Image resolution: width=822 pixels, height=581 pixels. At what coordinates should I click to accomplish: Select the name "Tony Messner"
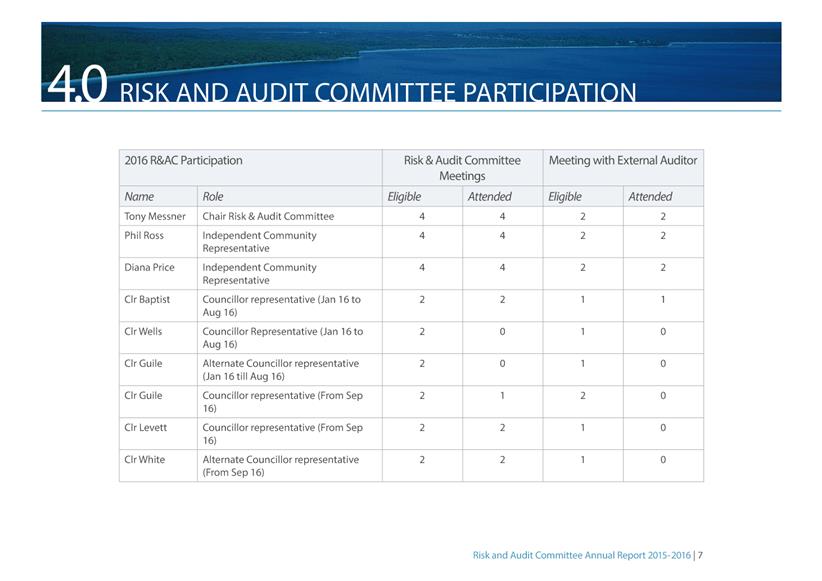pos(155,216)
